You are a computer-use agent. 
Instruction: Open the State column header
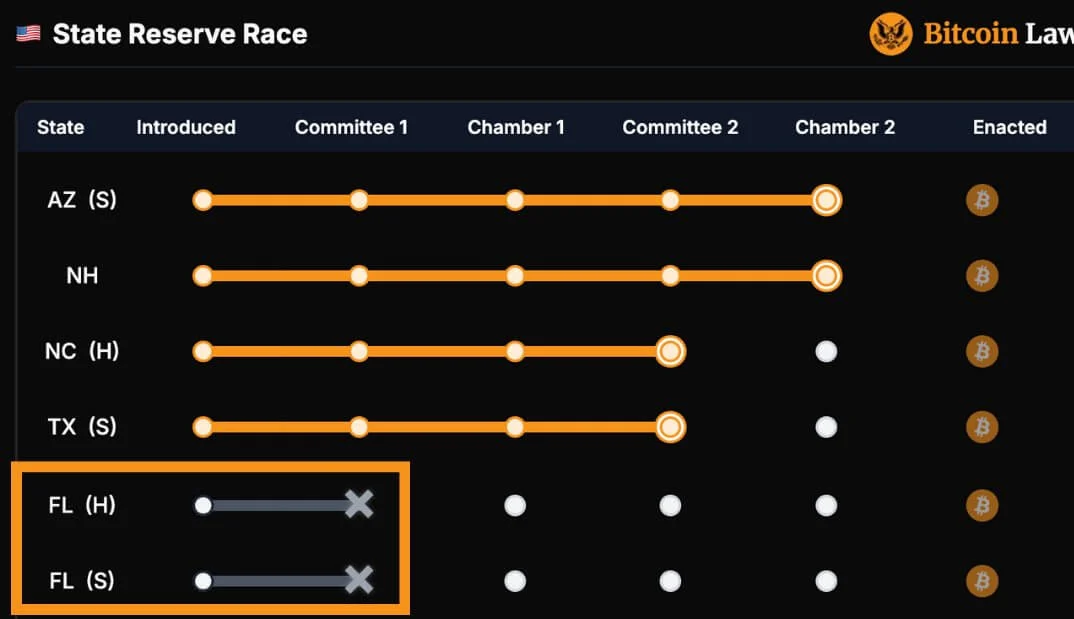click(60, 127)
